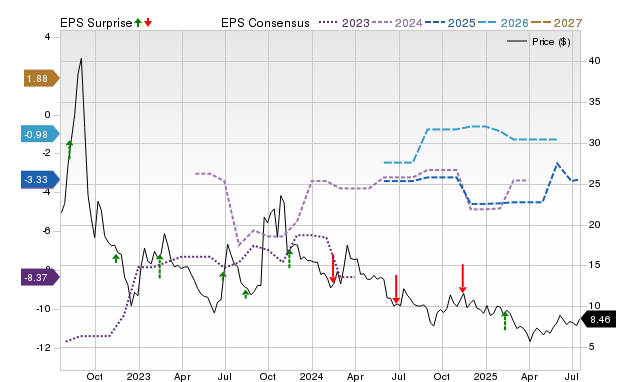Click the 5 label on the price axis
The width and height of the screenshot is (640, 382).
pos(591,347)
